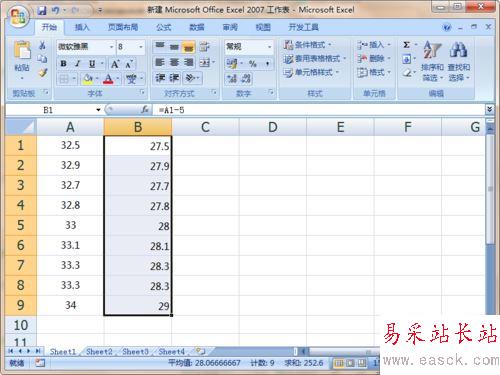This screenshot has height=375, width=500.
Task: Open the Excel Help icon
Action: point(447,27)
